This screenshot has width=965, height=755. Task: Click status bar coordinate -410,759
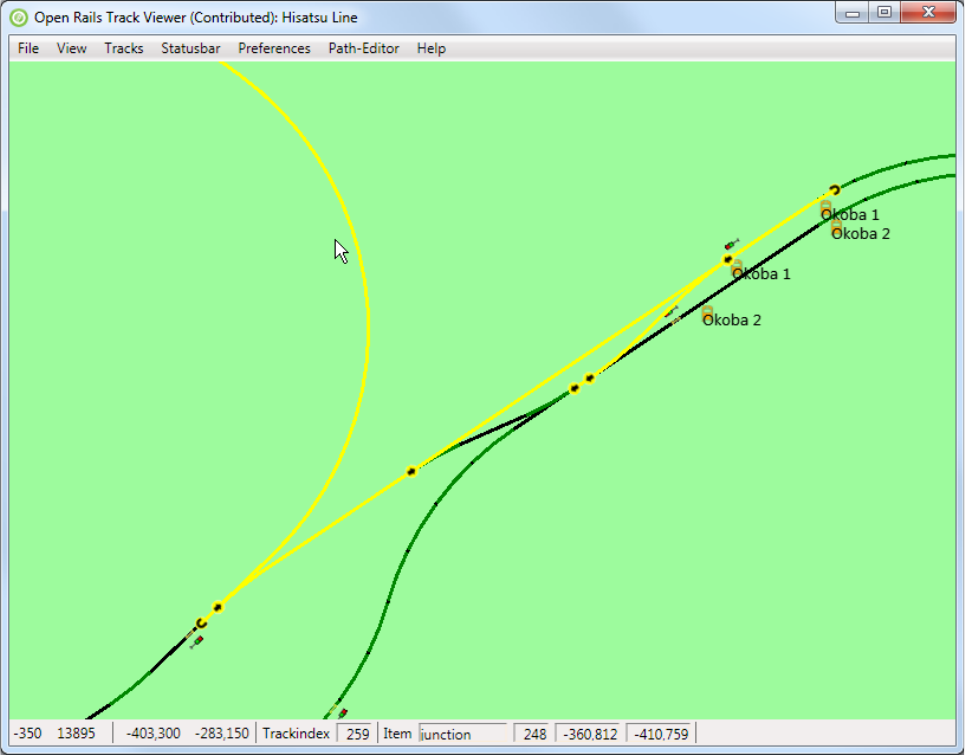[x=660, y=734]
